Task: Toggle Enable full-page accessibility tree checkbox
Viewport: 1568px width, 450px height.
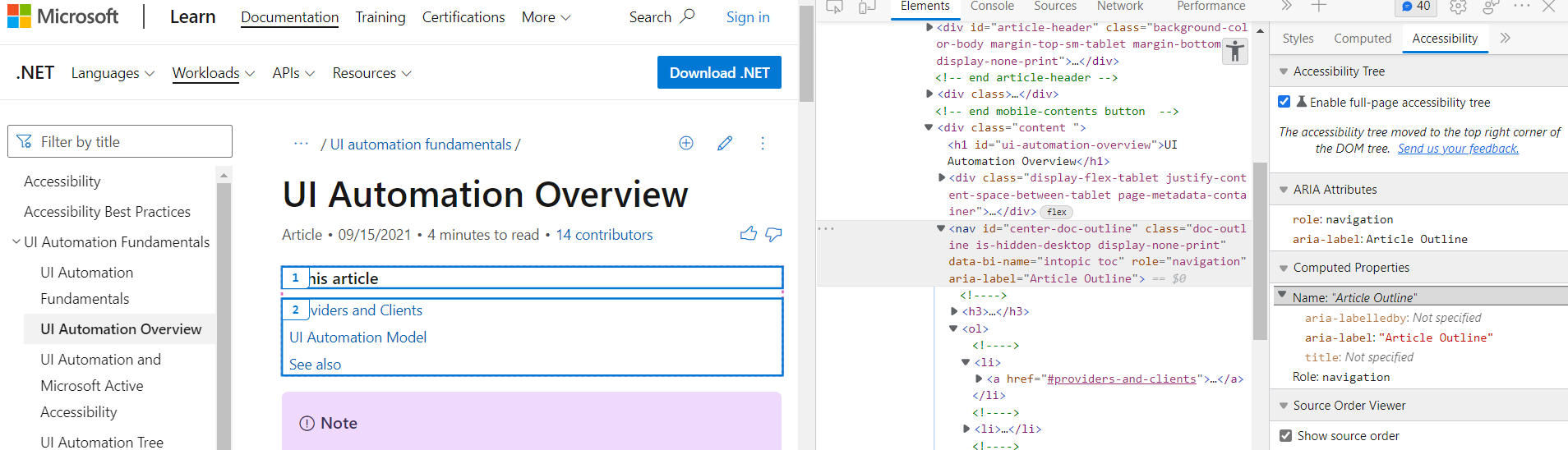Action: tap(1284, 102)
